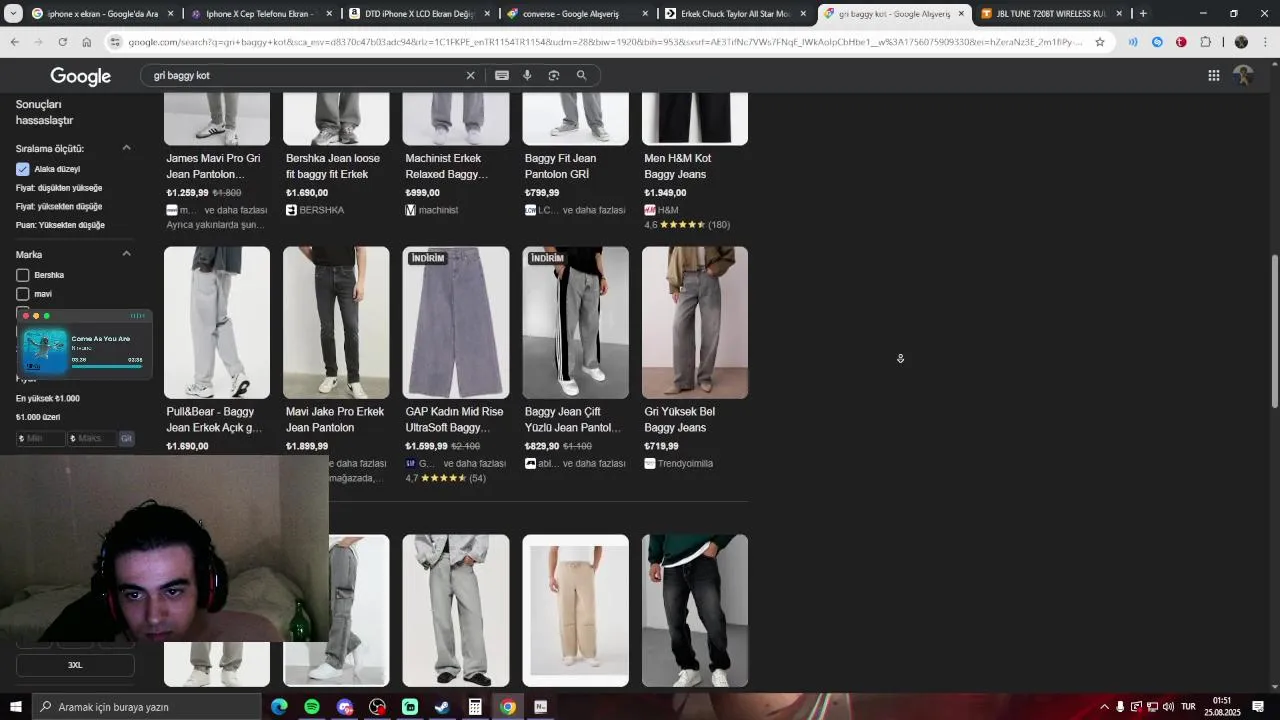
Task: Filter by ₺1.000 üzeri
Action: point(38,417)
